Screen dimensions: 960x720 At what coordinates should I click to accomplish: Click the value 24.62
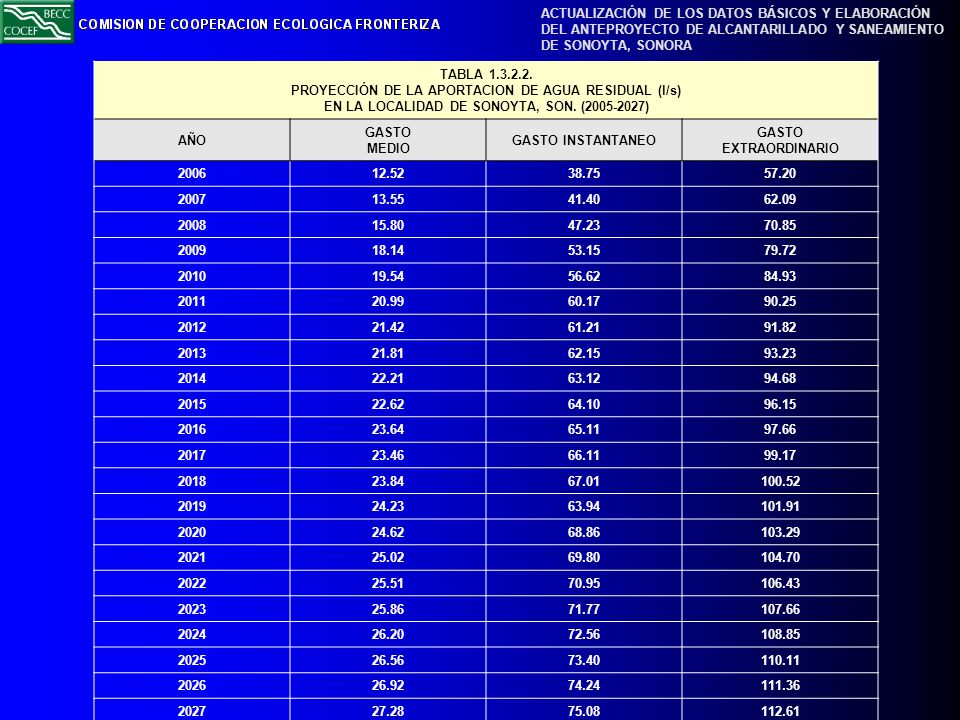coord(388,532)
